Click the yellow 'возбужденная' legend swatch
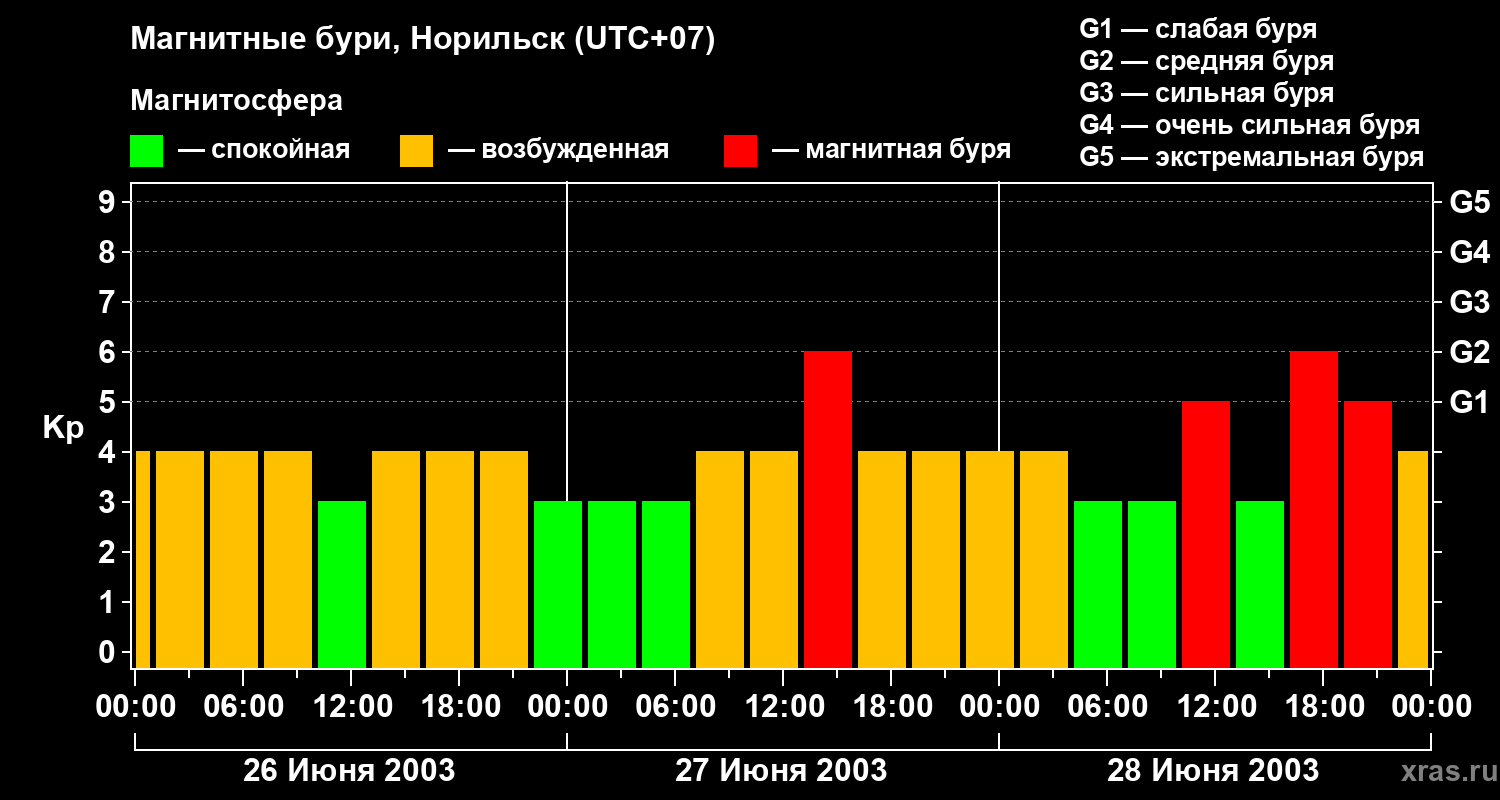 click(416, 151)
